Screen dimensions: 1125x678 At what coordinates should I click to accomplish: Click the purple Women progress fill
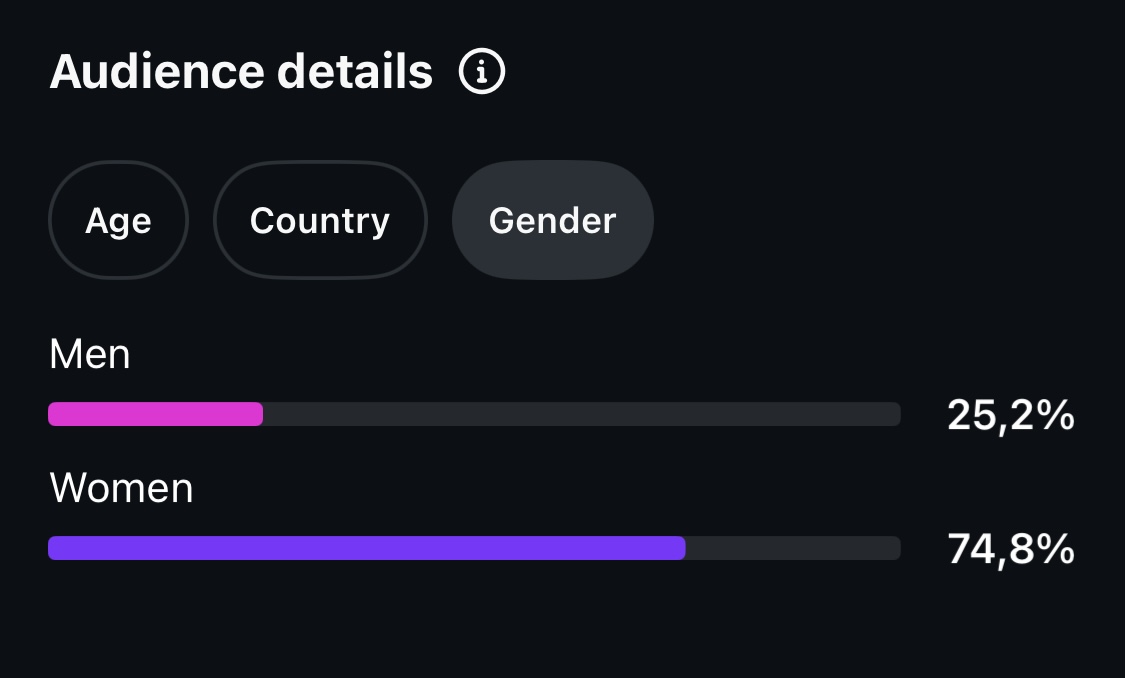367,547
